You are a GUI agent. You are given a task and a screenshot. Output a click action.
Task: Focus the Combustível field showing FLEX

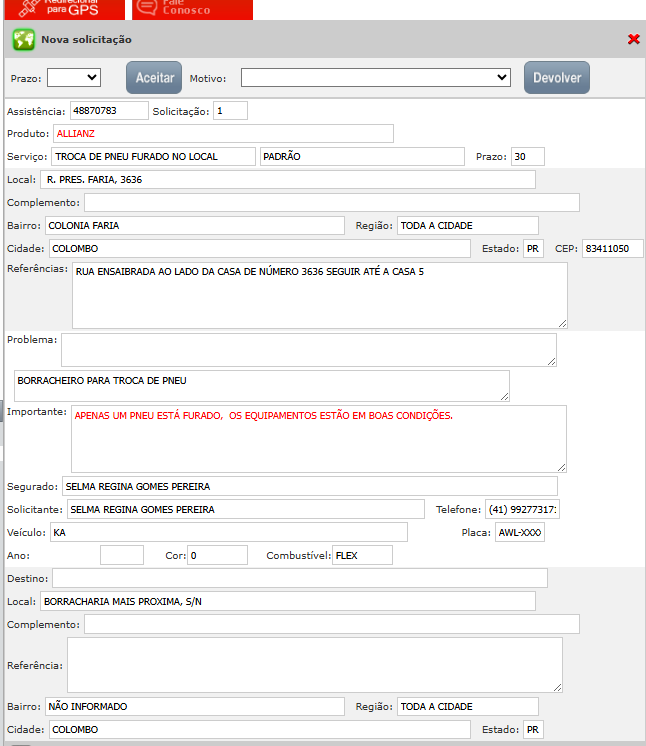(362, 555)
